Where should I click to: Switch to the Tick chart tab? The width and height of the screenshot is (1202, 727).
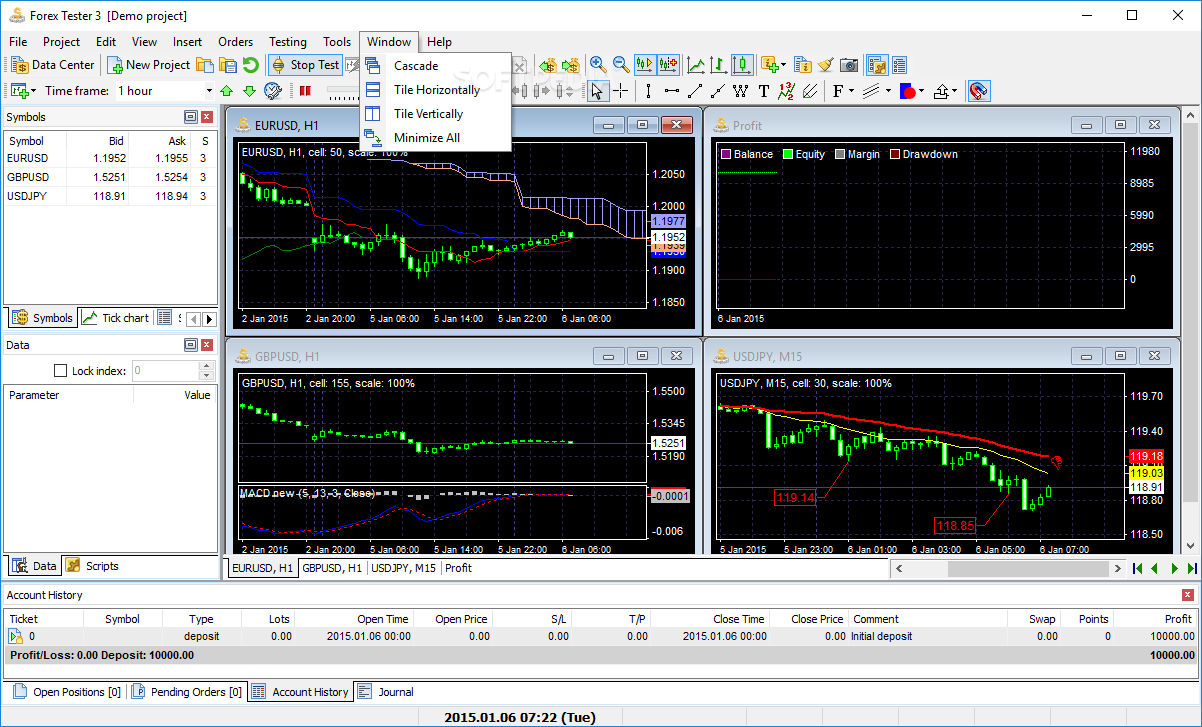point(116,318)
